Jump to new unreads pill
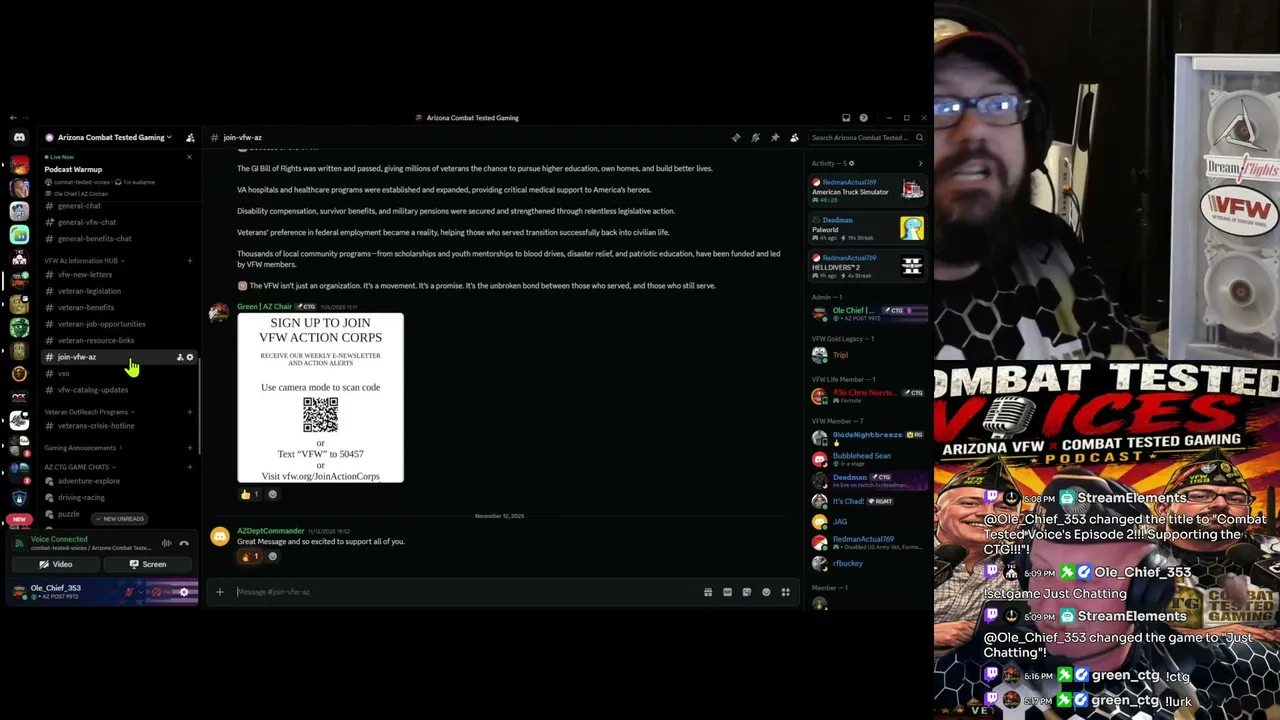1280x720 pixels. (120, 519)
